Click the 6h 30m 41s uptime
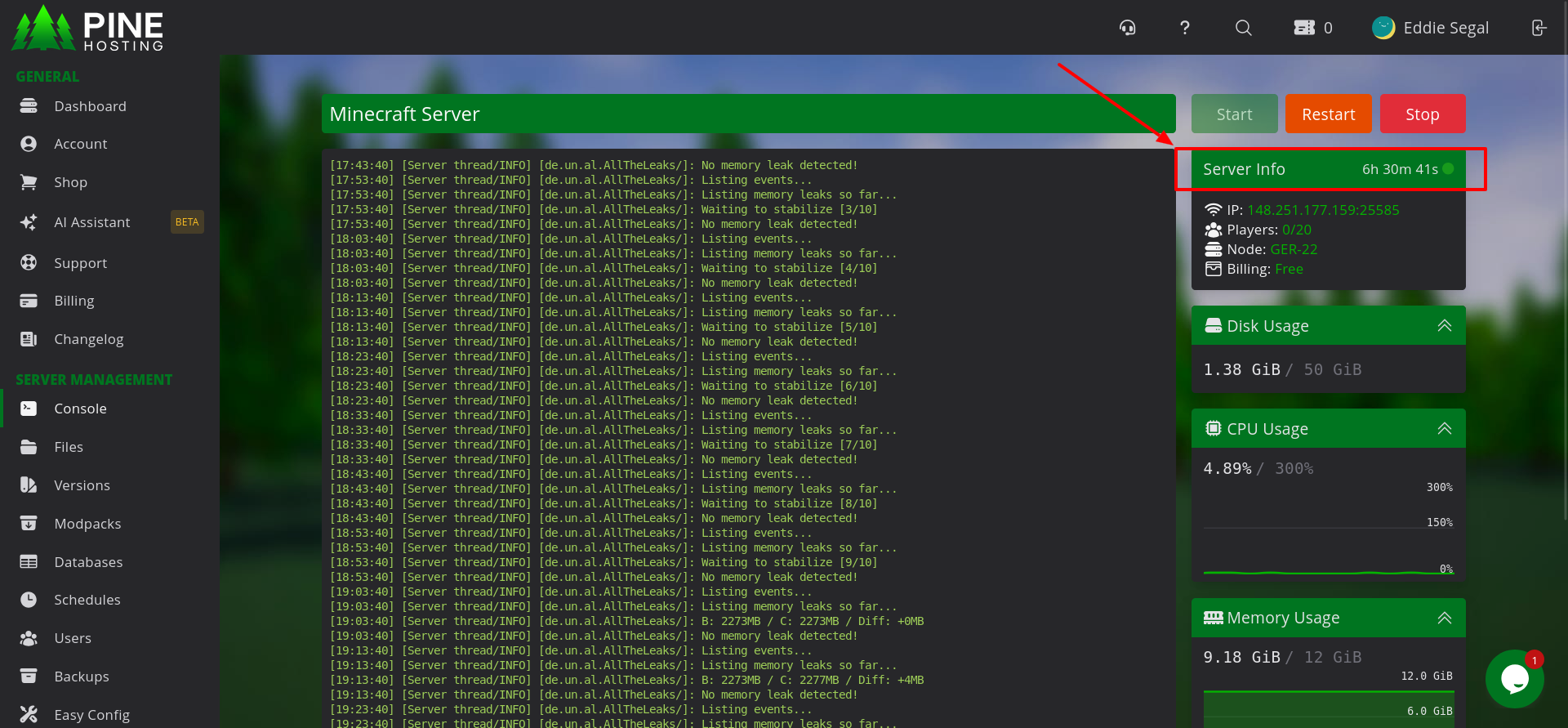The width and height of the screenshot is (1568, 728). click(1400, 169)
